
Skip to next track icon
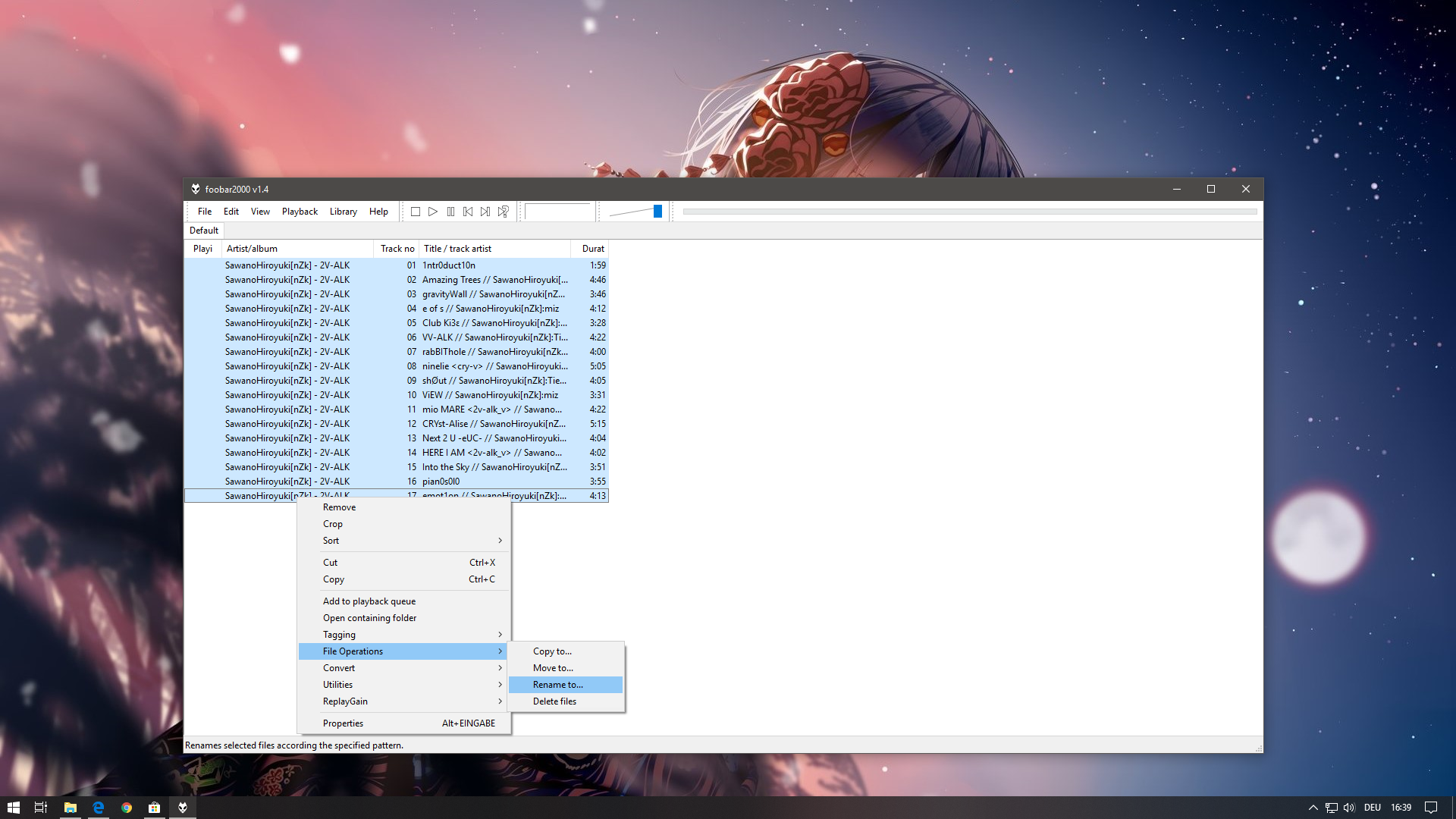coord(485,212)
